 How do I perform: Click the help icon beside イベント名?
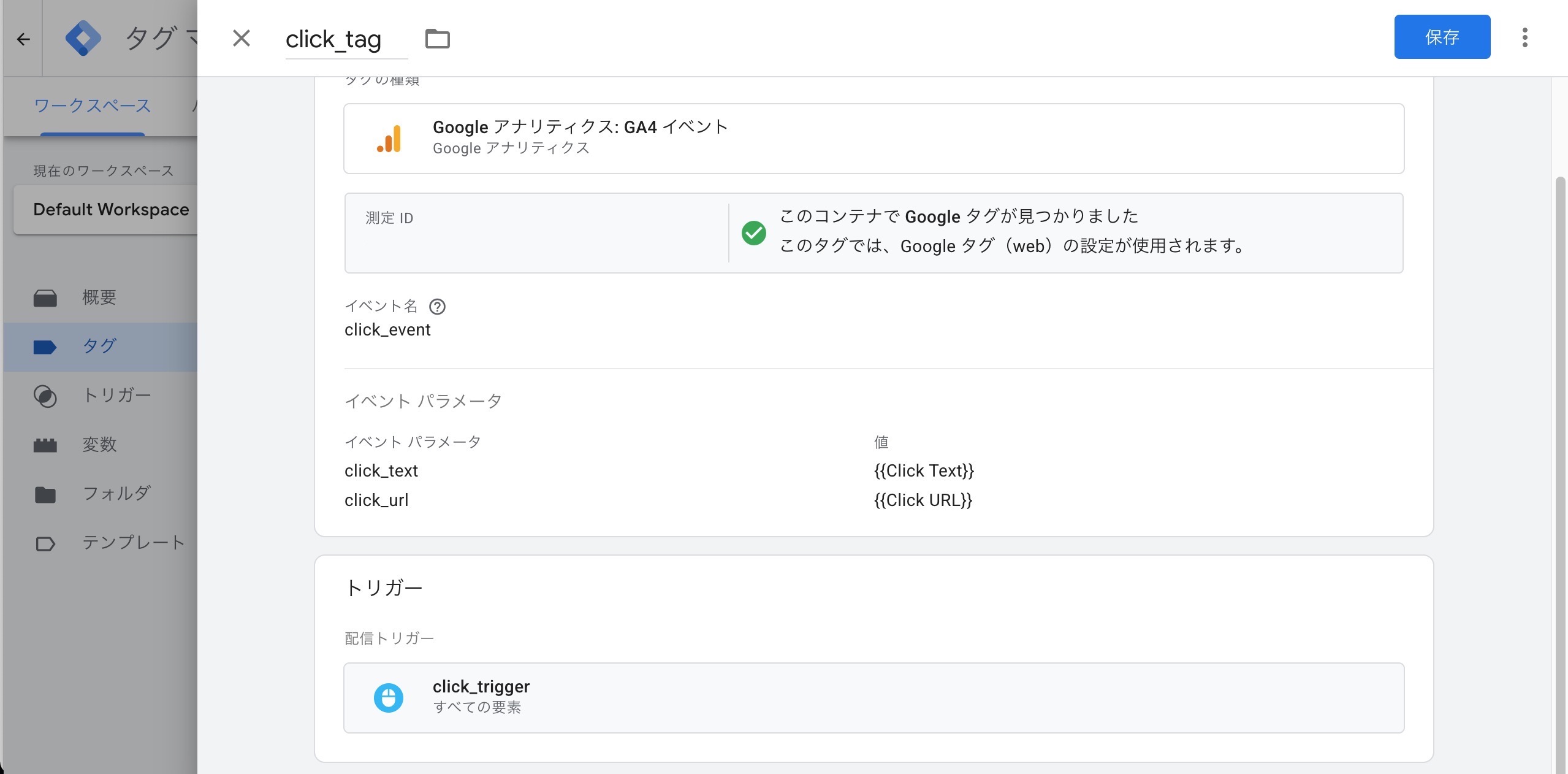(x=437, y=307)
